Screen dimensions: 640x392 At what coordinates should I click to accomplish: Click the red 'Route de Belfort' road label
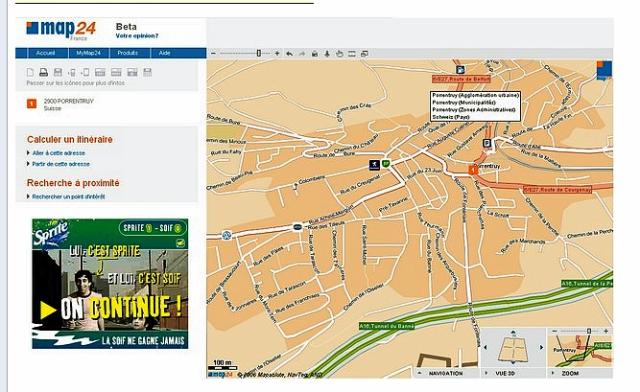coord(462,79)
